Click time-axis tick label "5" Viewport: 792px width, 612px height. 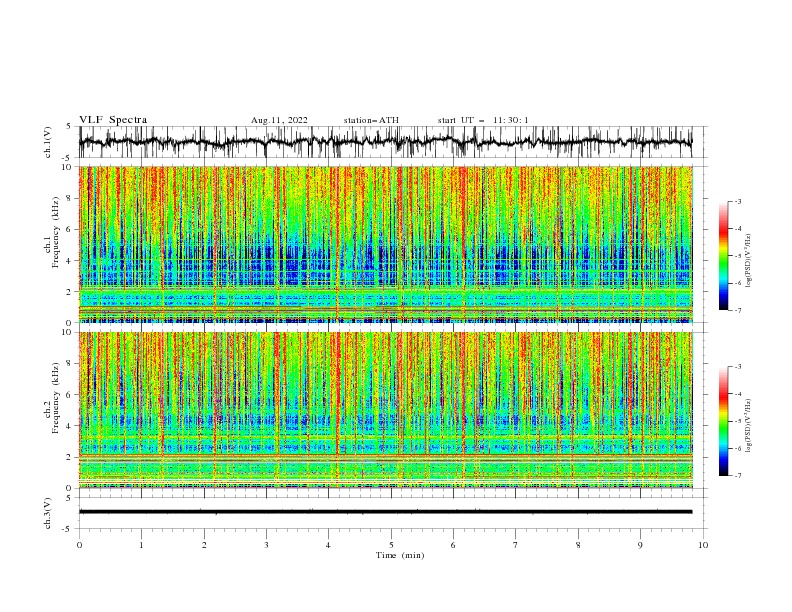click(x=391, y=545)
